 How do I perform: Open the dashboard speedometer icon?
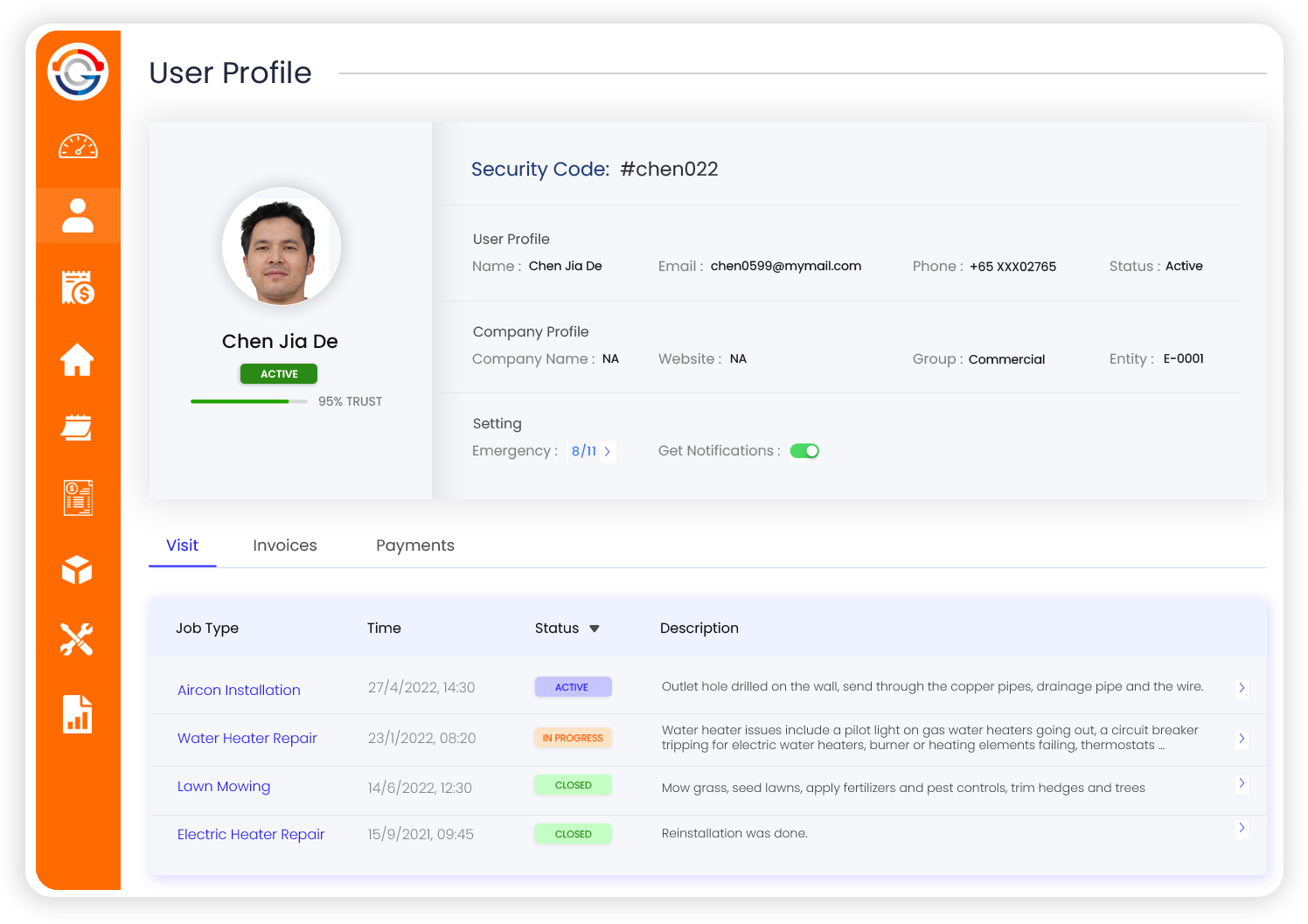[x=78, y=146]
